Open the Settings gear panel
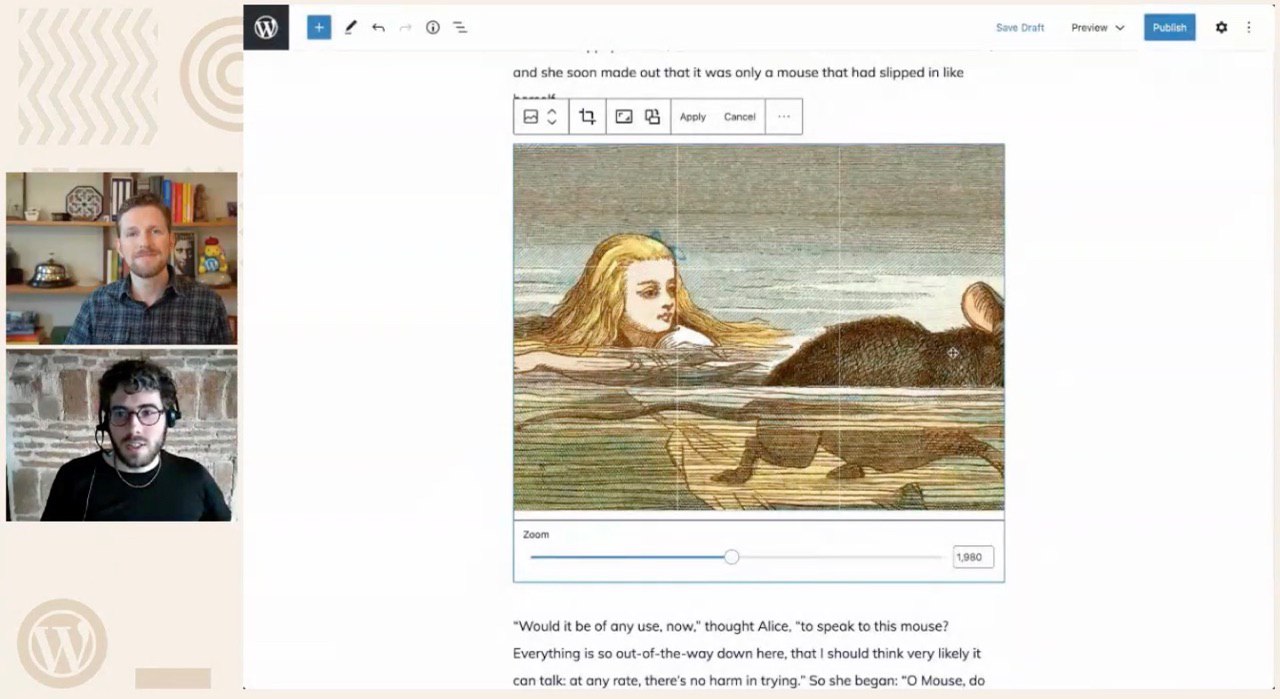Screen dimensions: 1280x699 coord(1221,28)
